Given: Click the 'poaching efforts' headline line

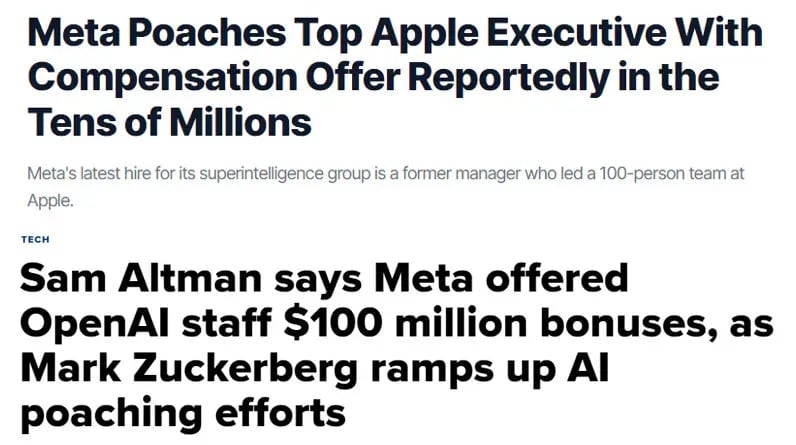Looking at the screenshot, I should pos(183,414).
